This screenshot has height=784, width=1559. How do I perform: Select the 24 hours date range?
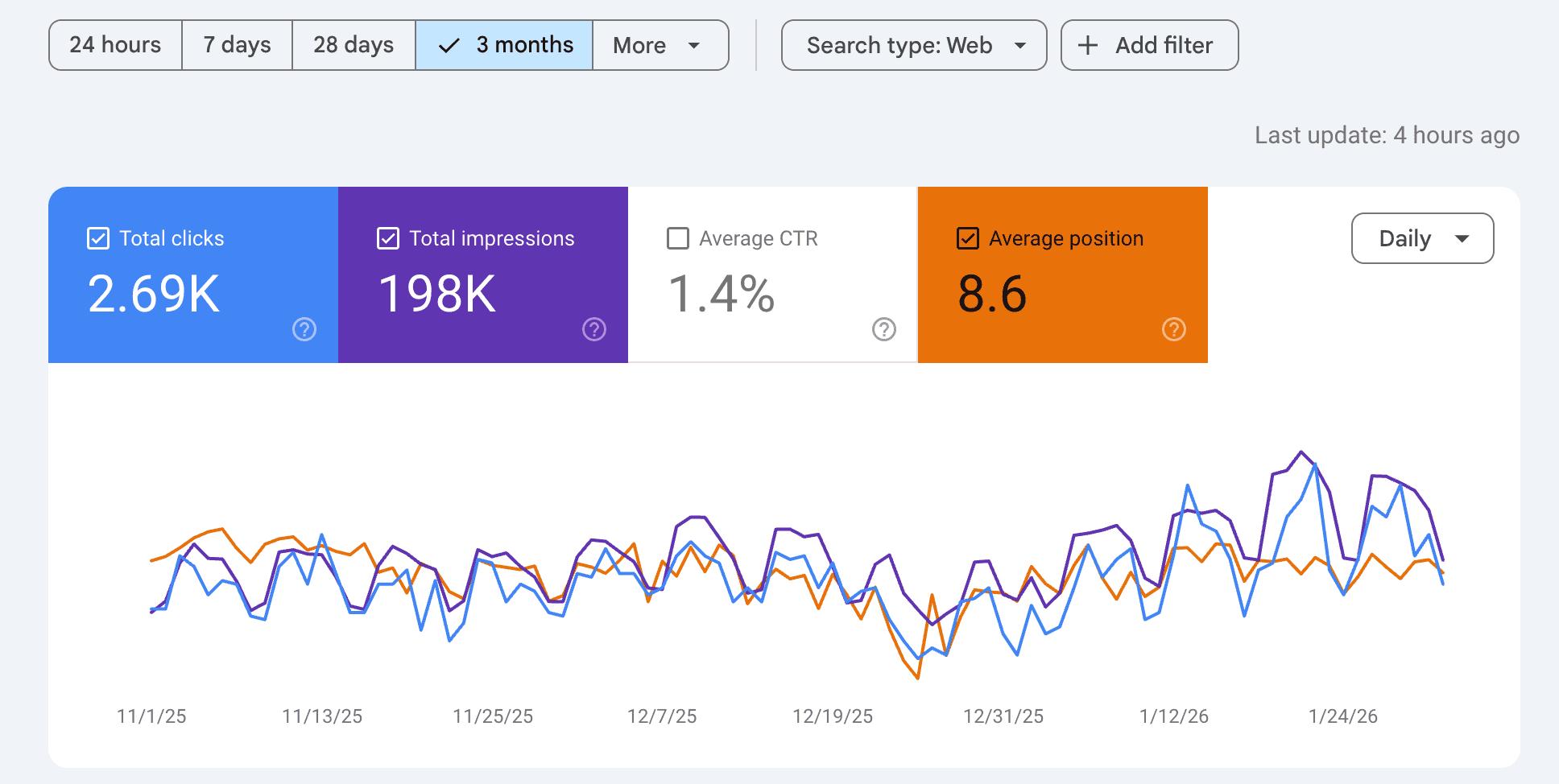[115, 45]
